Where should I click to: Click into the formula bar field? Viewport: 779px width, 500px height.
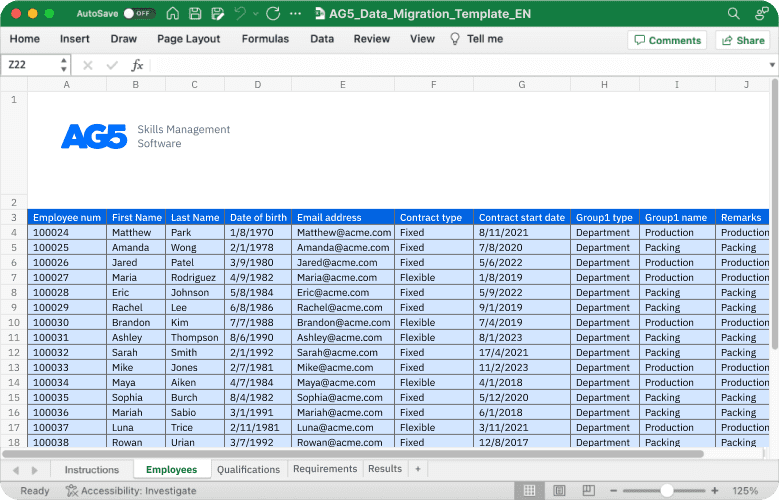point(458,65)
